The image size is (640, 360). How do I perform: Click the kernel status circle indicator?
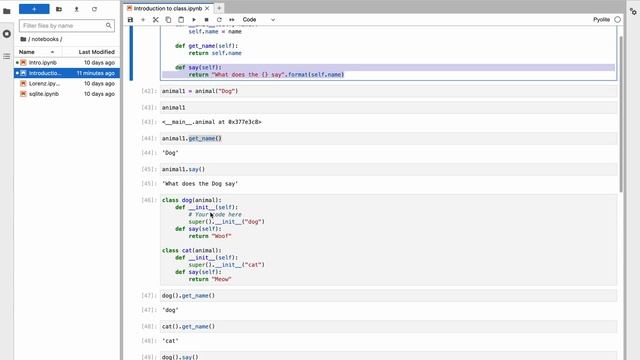pyautogui.click(x=617, y=20)
